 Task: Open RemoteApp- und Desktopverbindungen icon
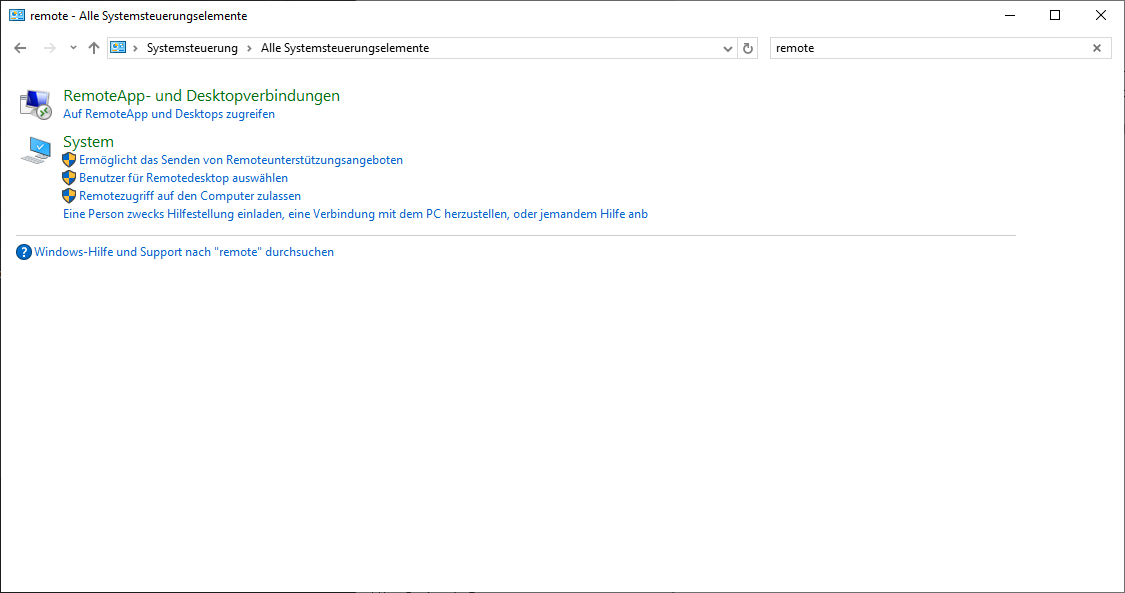[35, 104]
